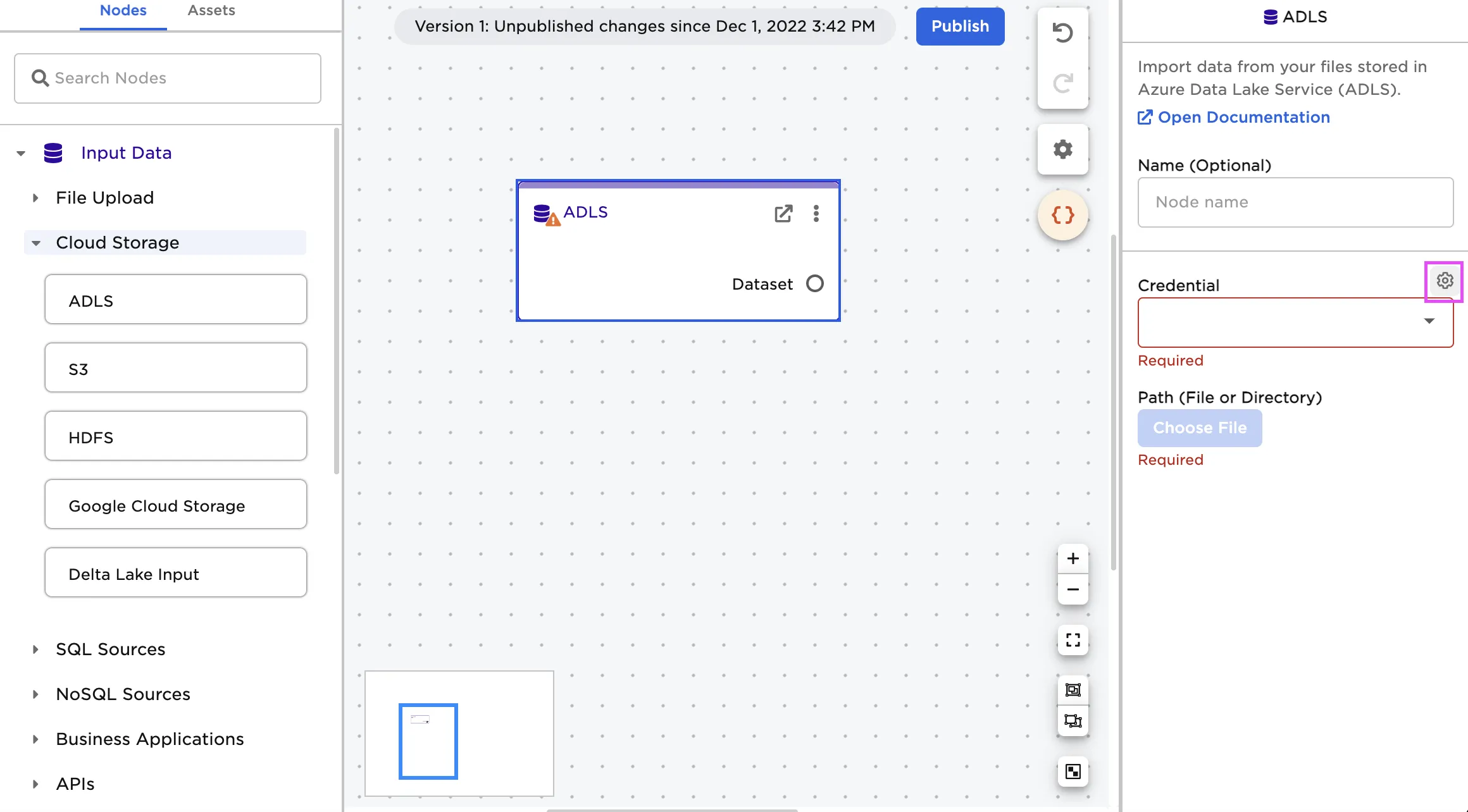Open the ADLS node three-dot menu
Screen dimensions: 1468x812
click(x=816, y=214)
